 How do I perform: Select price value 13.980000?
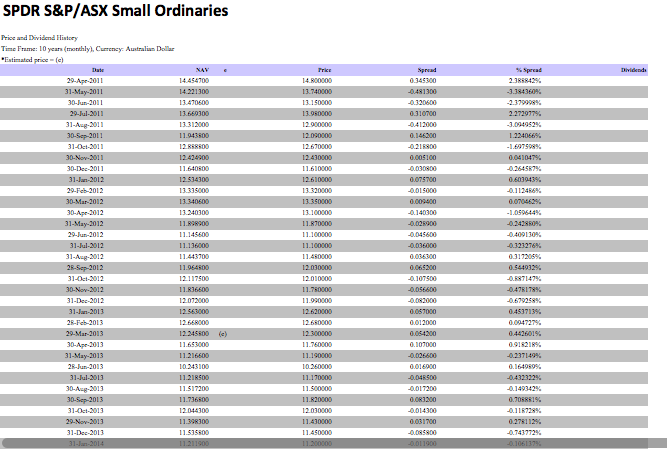(317, 114)
